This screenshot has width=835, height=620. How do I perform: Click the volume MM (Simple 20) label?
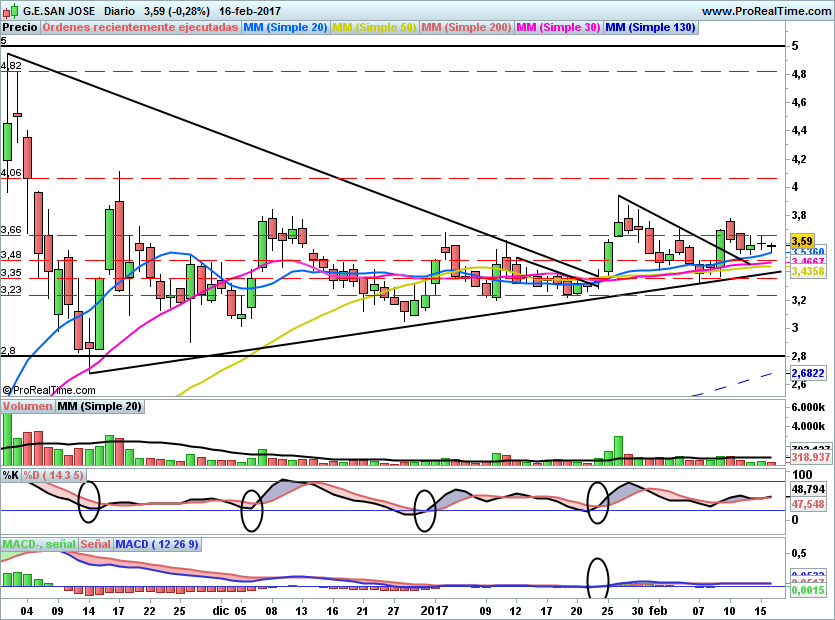click(x=99, y=406)
